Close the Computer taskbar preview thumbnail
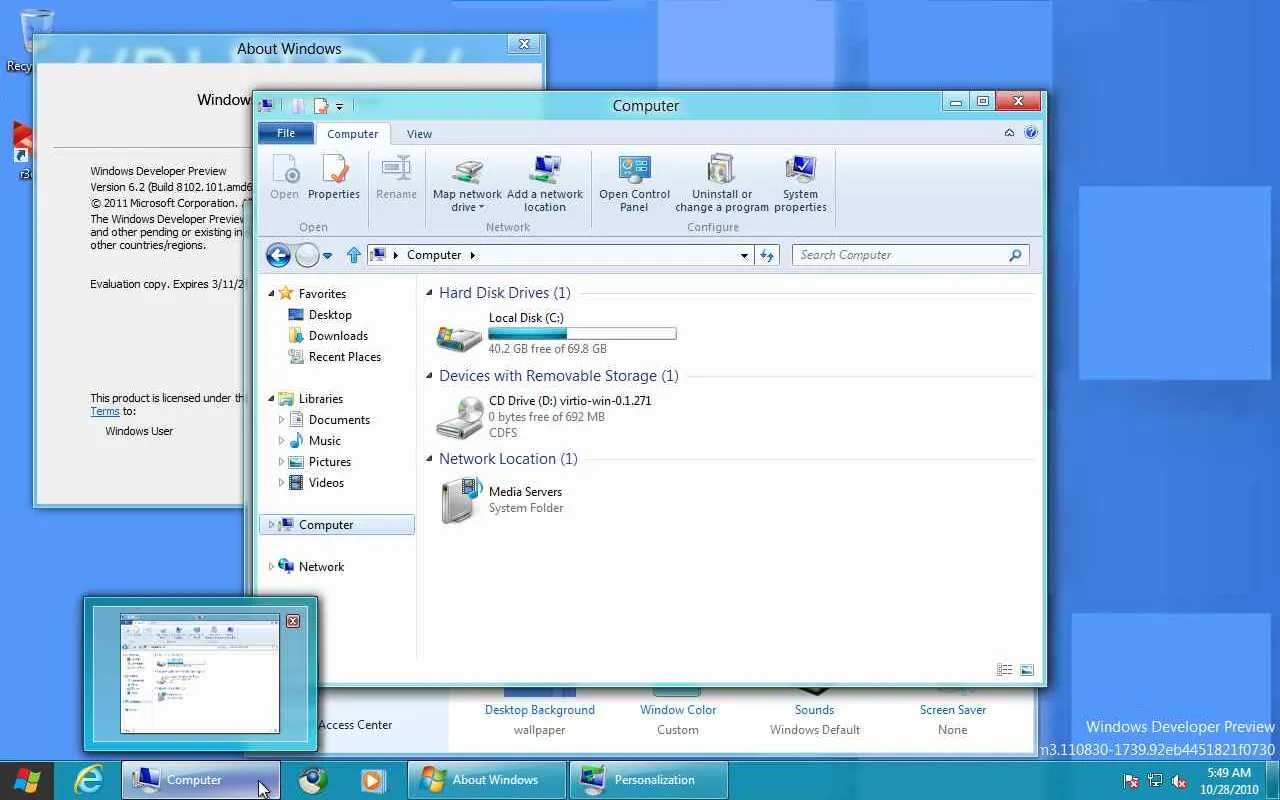 (x=293, y=621)
